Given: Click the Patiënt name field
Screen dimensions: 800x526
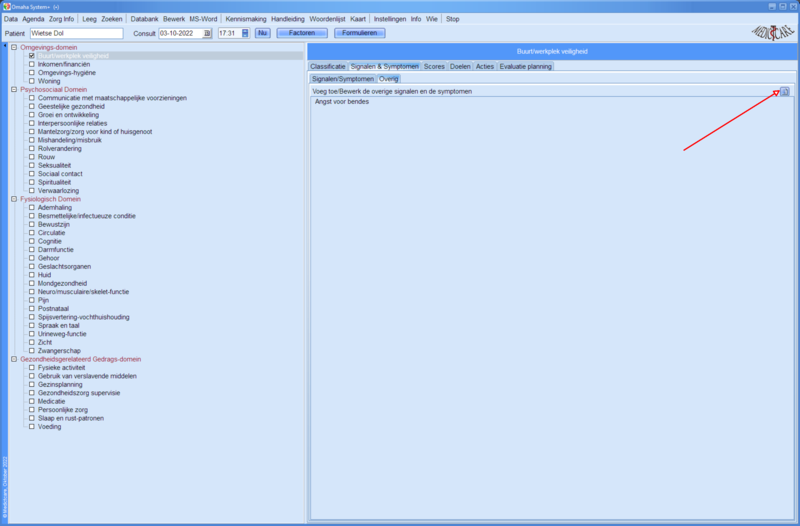Looking at the screenshot, I should coord(75,33).
